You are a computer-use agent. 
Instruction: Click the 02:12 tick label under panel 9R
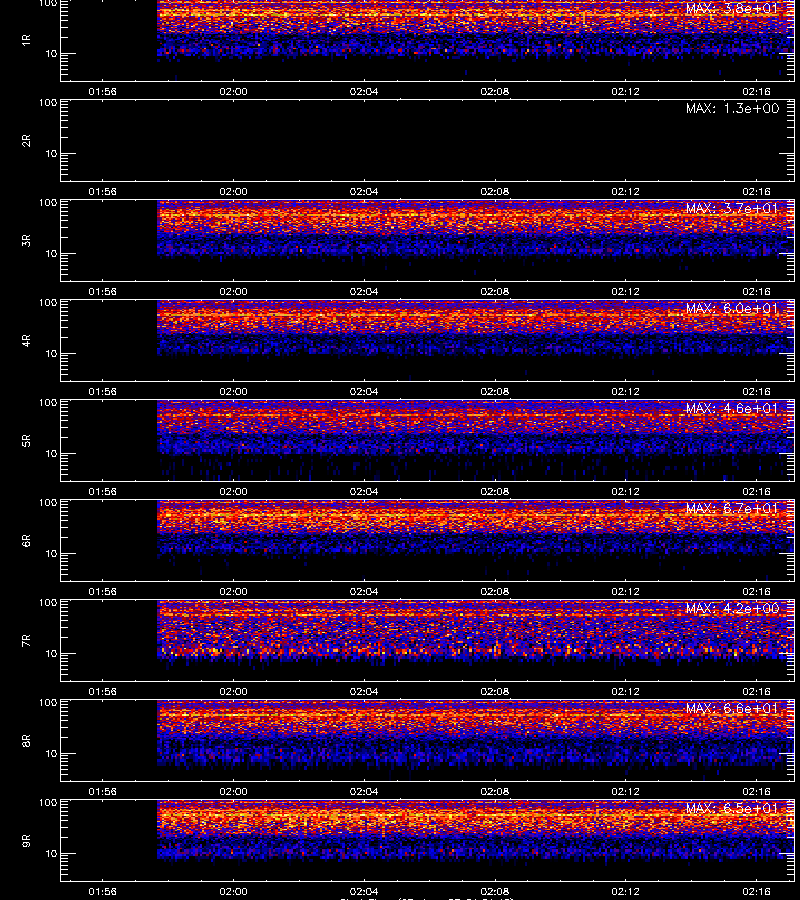[626, 891]
